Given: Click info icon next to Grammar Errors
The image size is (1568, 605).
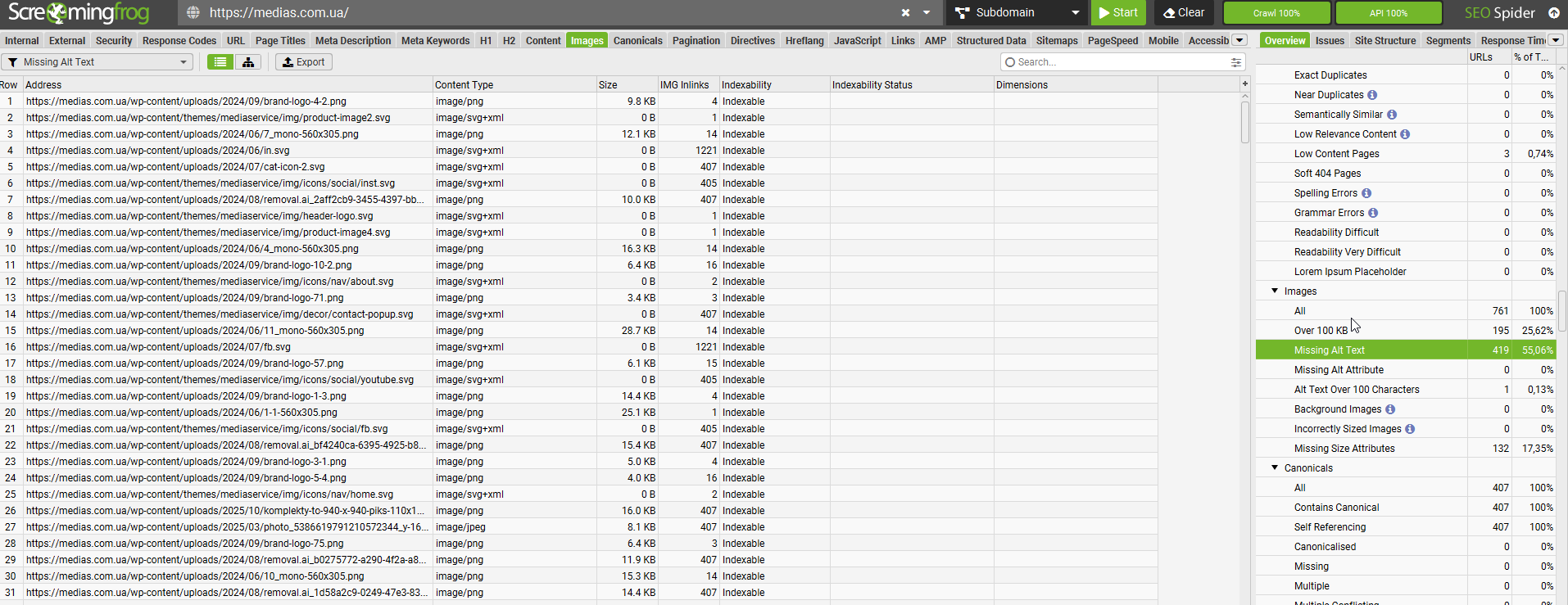Looking at the screenshot, I should click(1373, 213).
